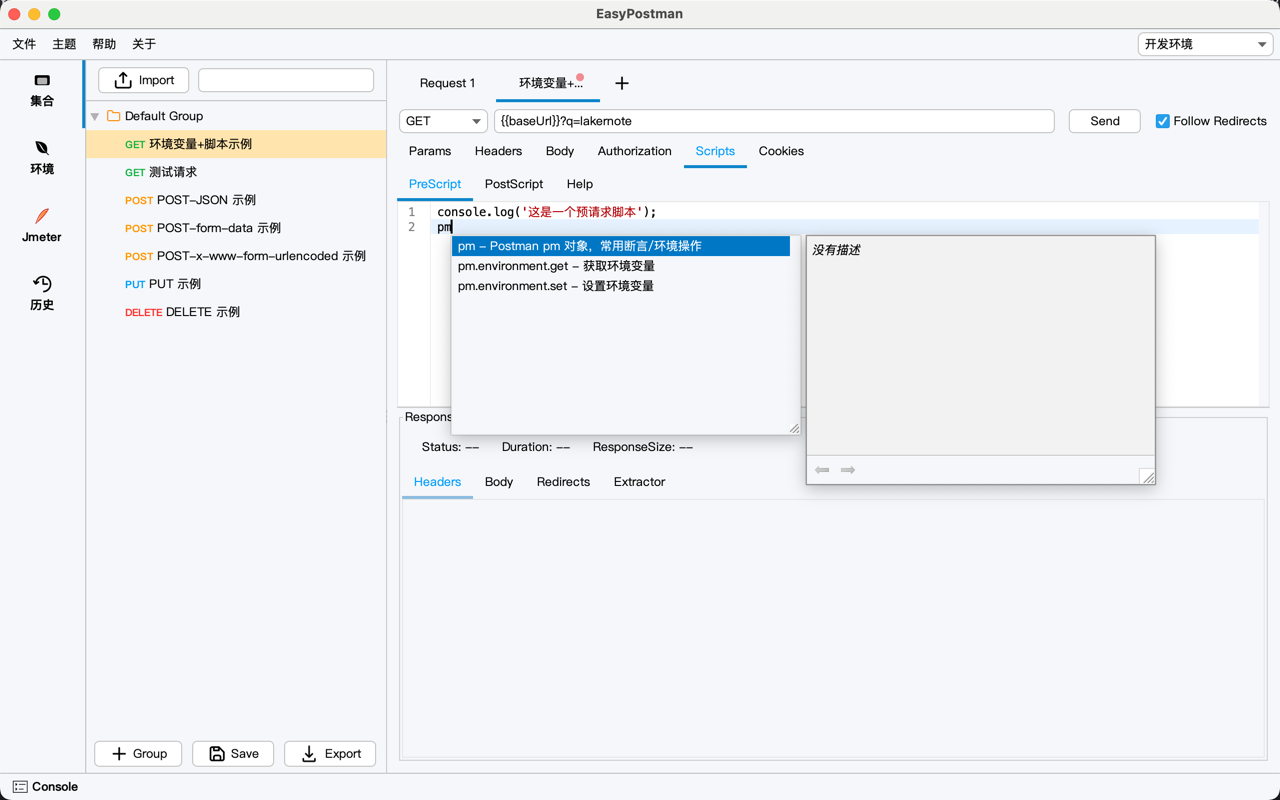
Task: Select the response Headers tab
Action: pyautogui.click(x=437, y=482)
